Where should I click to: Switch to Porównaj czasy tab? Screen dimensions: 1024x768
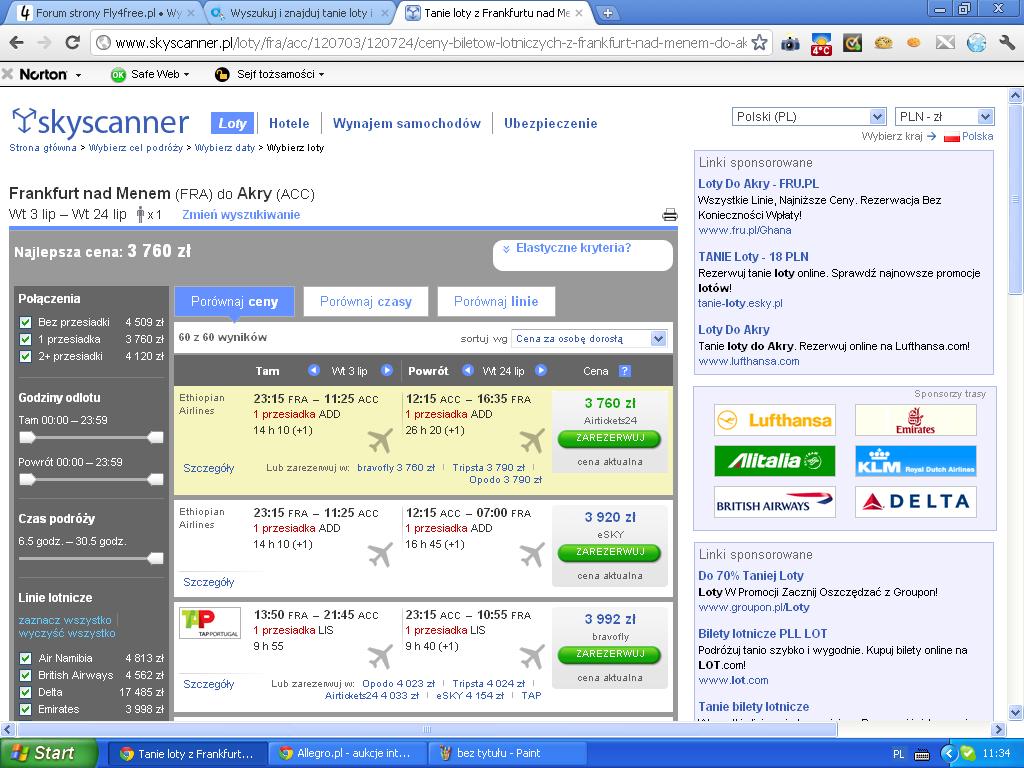click(x=366, y=302)
